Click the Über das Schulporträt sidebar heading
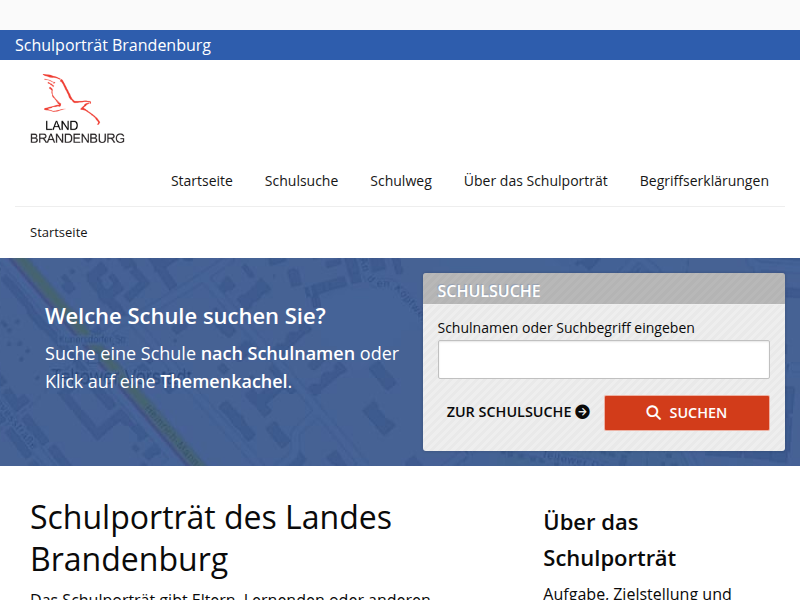Image resolution: width=800 pixels, height=600 pixels. [609, 540]
